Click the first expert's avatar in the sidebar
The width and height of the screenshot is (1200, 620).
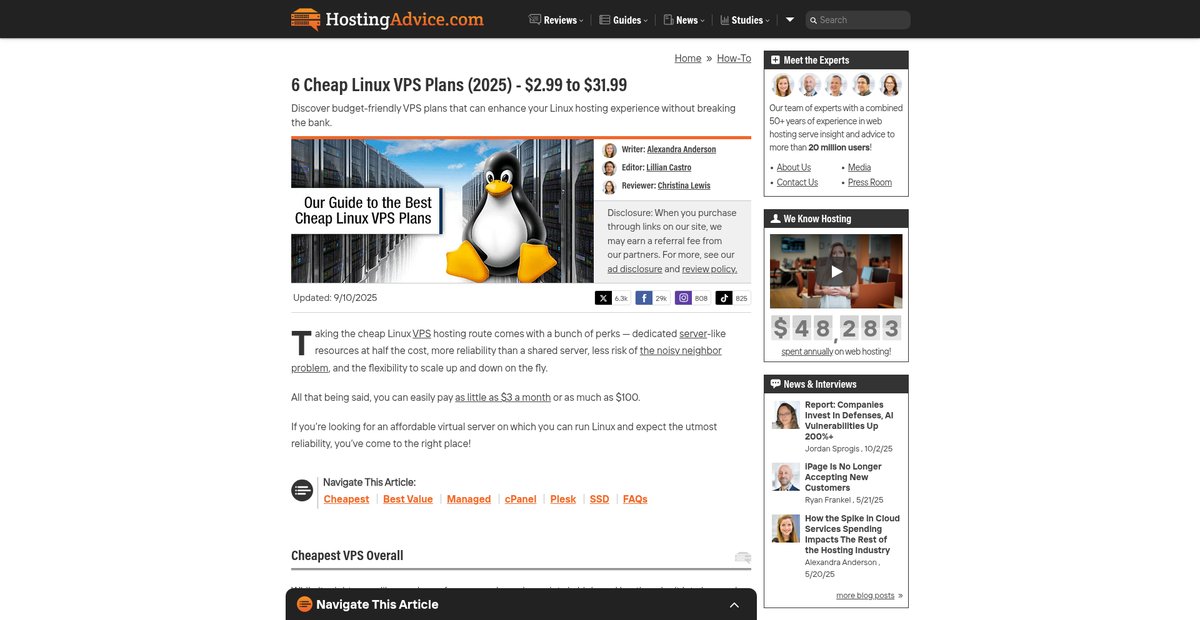pyautogui.click(x=782, y=85)
